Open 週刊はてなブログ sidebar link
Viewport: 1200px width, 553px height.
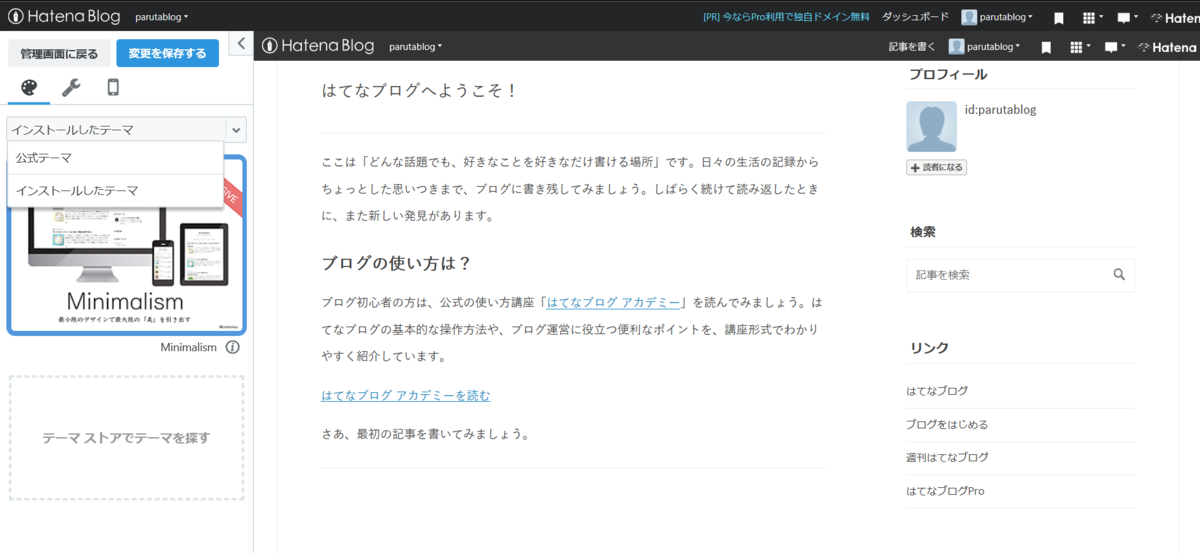pyautogui.click(x=947, y=457)
